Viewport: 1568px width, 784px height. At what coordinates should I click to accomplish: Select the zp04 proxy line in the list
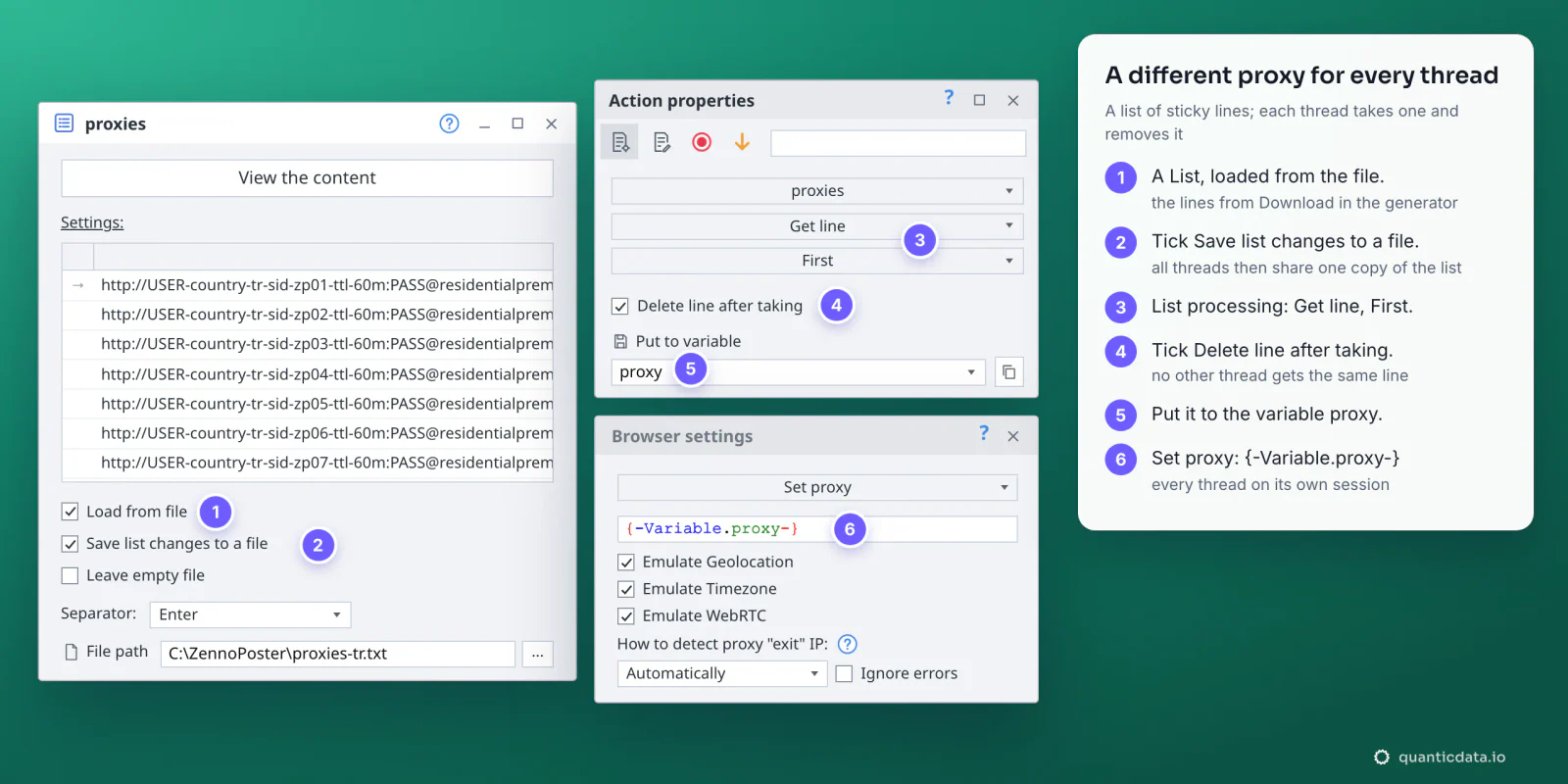coord(308,374)
